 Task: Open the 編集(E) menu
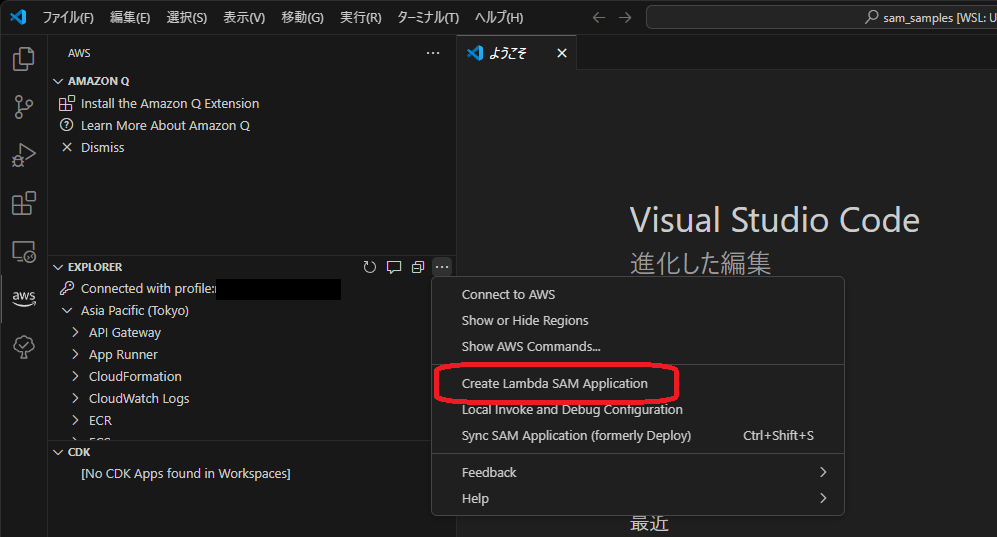130,17
